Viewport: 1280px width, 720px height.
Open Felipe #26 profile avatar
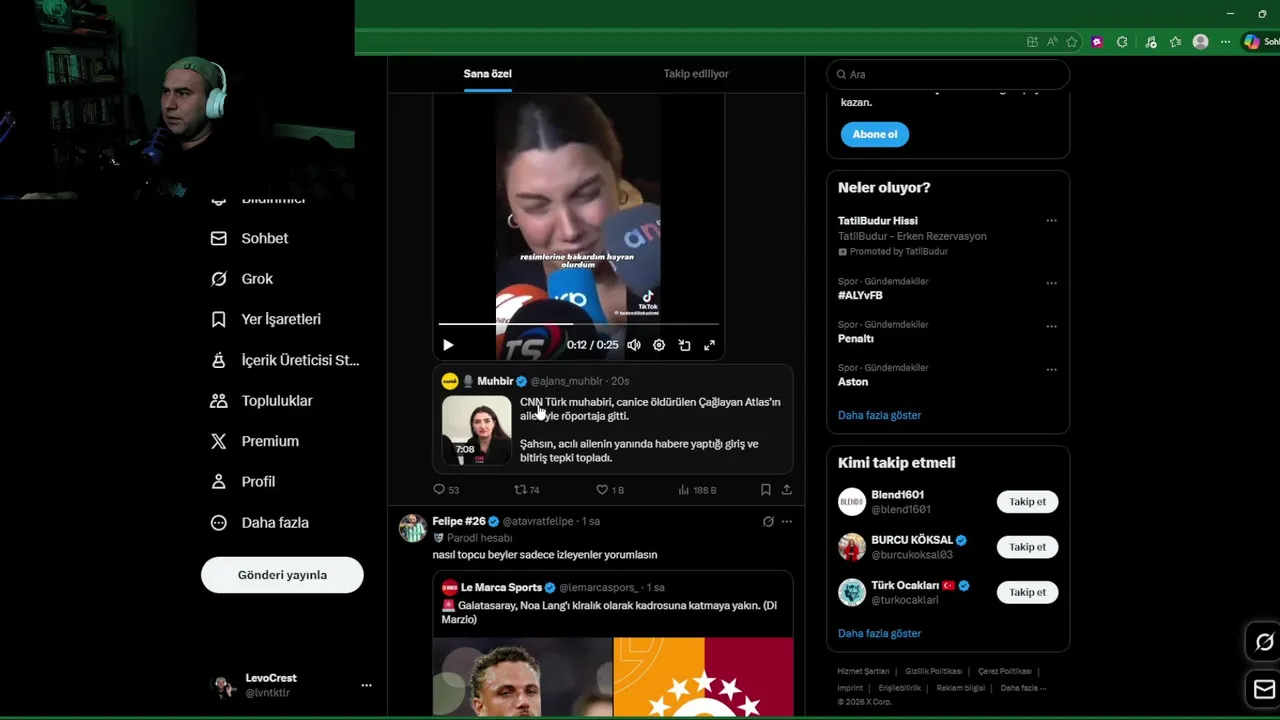point(413,528)
